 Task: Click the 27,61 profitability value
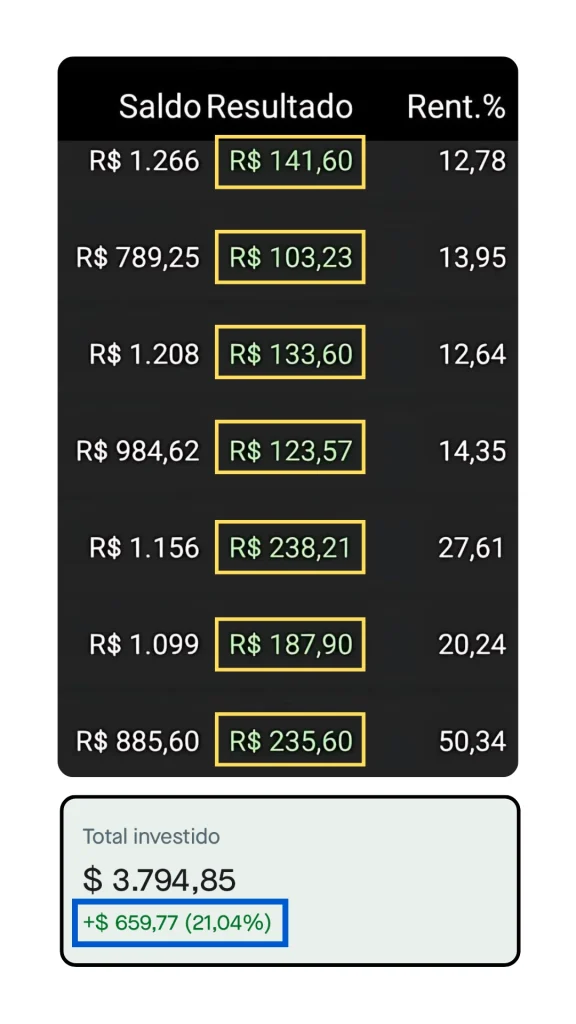pos(472,547)
